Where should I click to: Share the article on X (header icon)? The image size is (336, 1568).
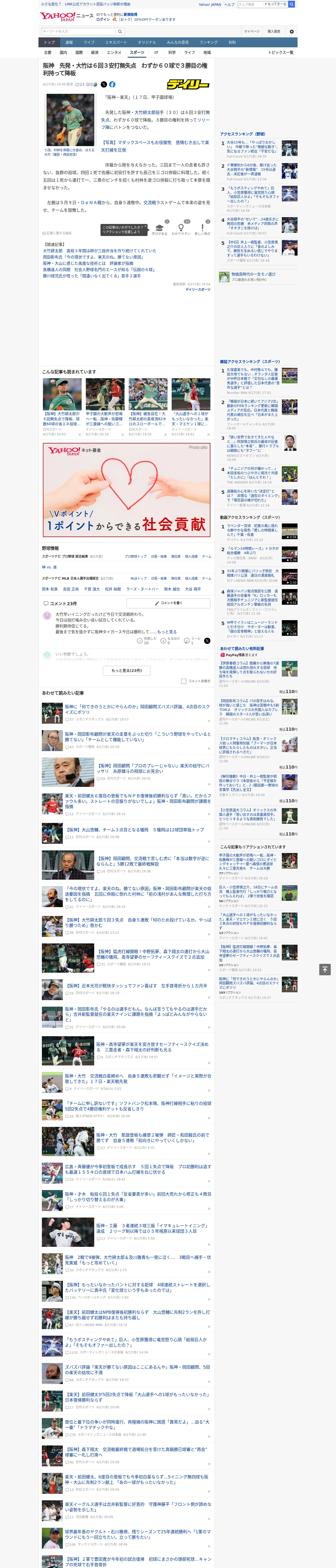pyautogui.click(x=104, y=85)
